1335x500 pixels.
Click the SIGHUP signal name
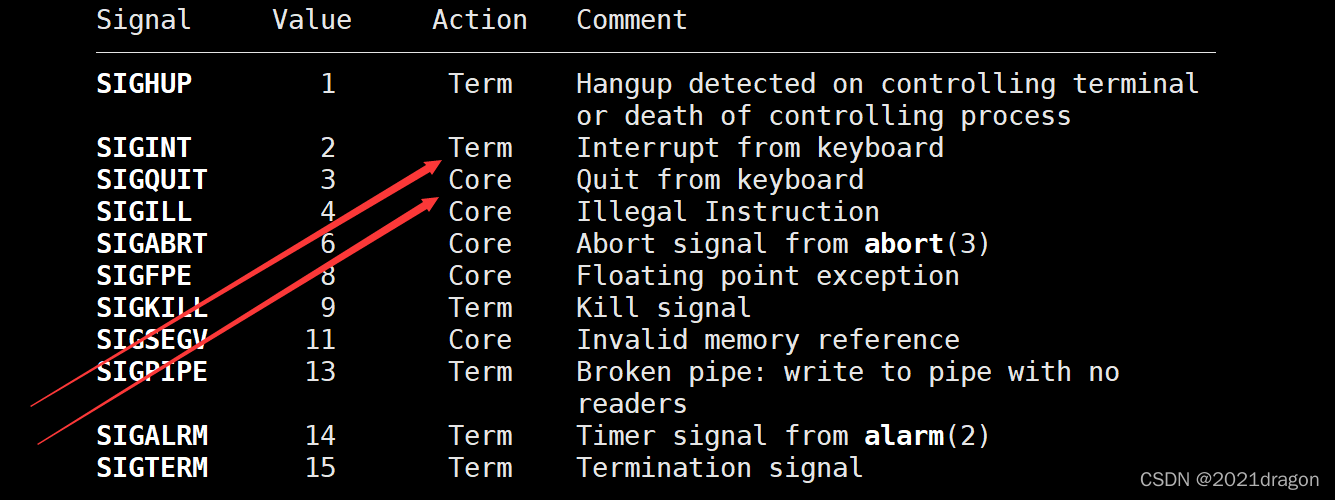pos(144,84)
